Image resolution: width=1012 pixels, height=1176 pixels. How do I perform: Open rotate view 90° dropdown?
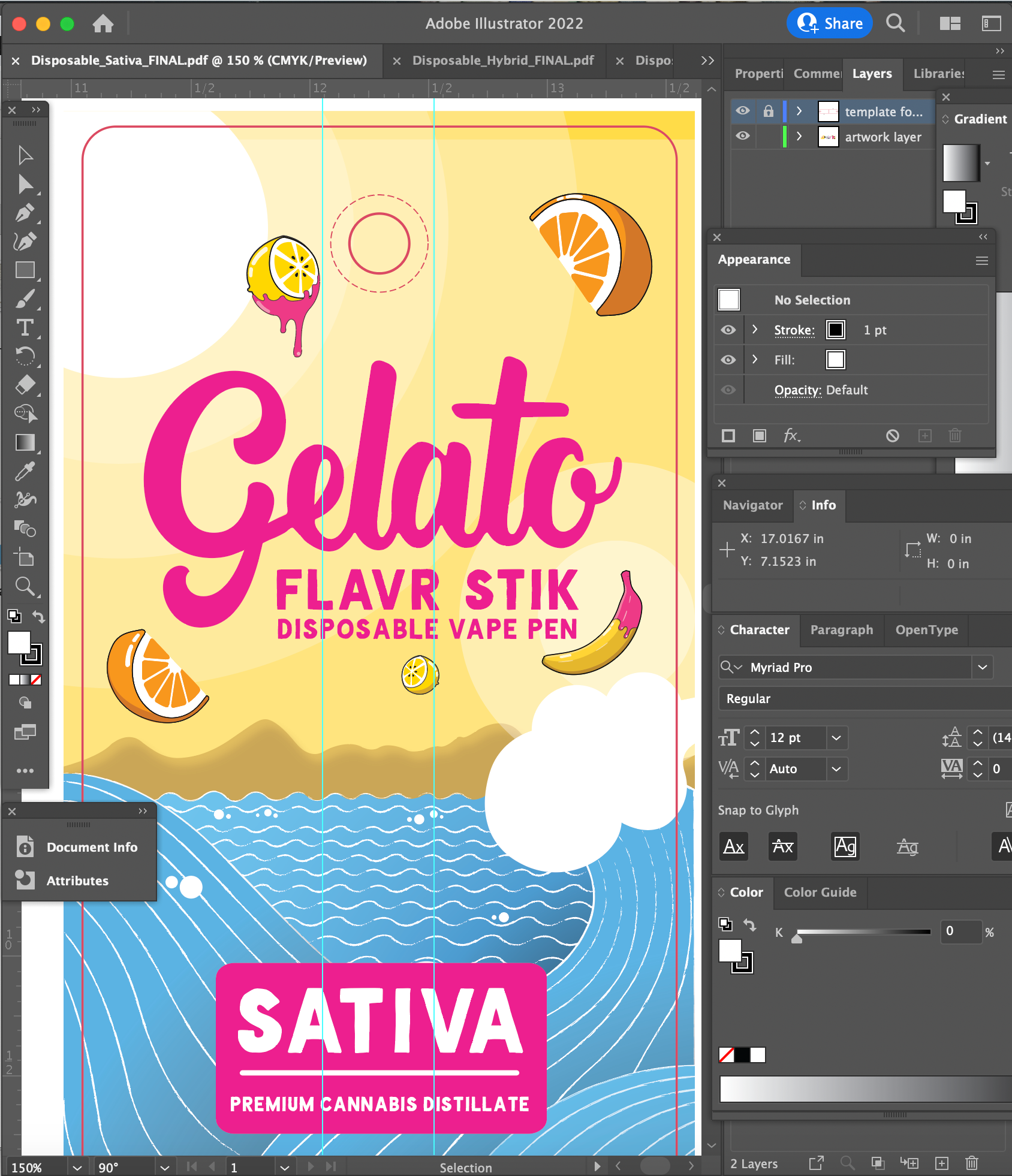[164, 1167]
